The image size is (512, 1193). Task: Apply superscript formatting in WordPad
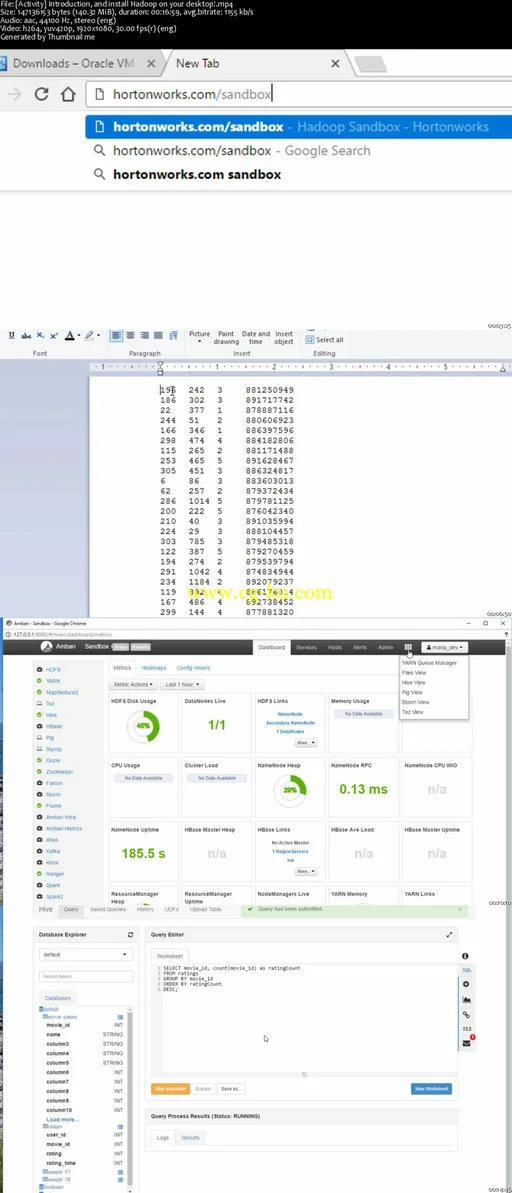point(54,335)
